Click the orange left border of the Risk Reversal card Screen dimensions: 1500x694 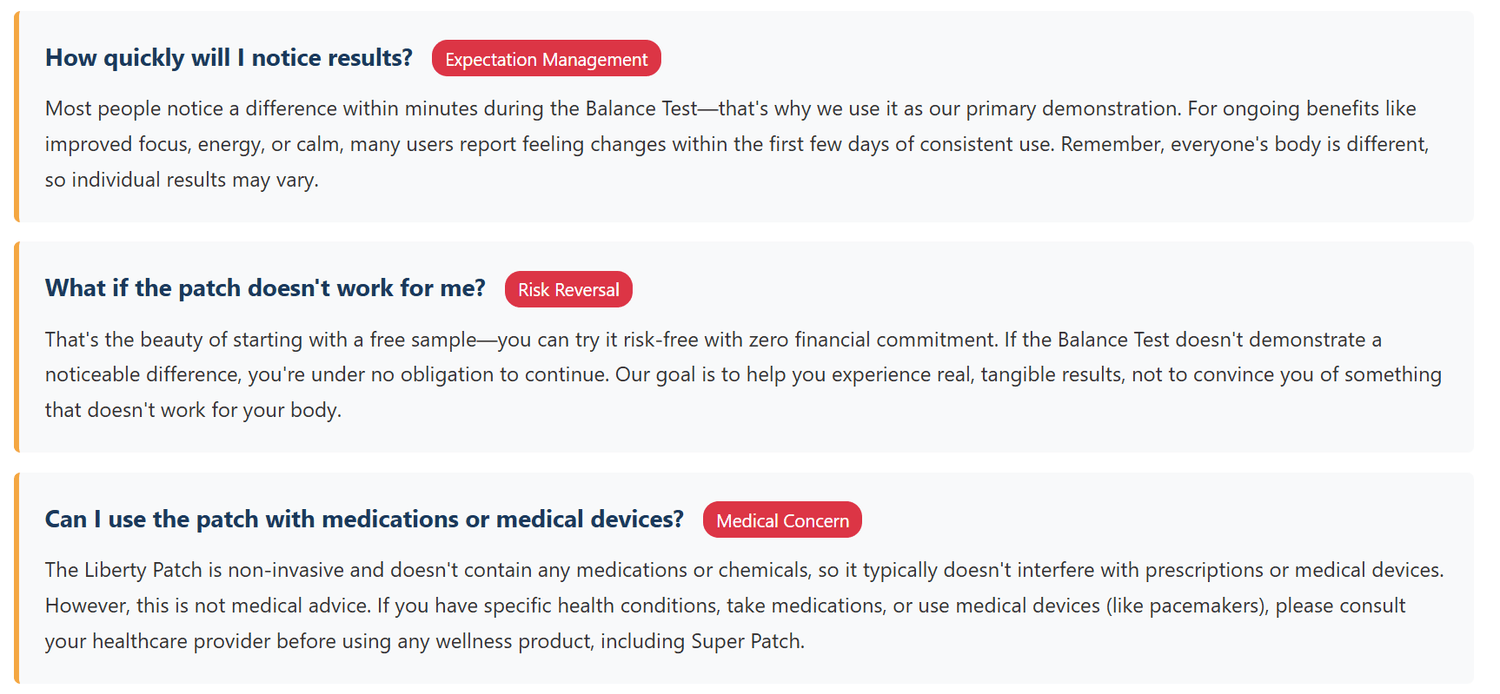click(17, 347)
